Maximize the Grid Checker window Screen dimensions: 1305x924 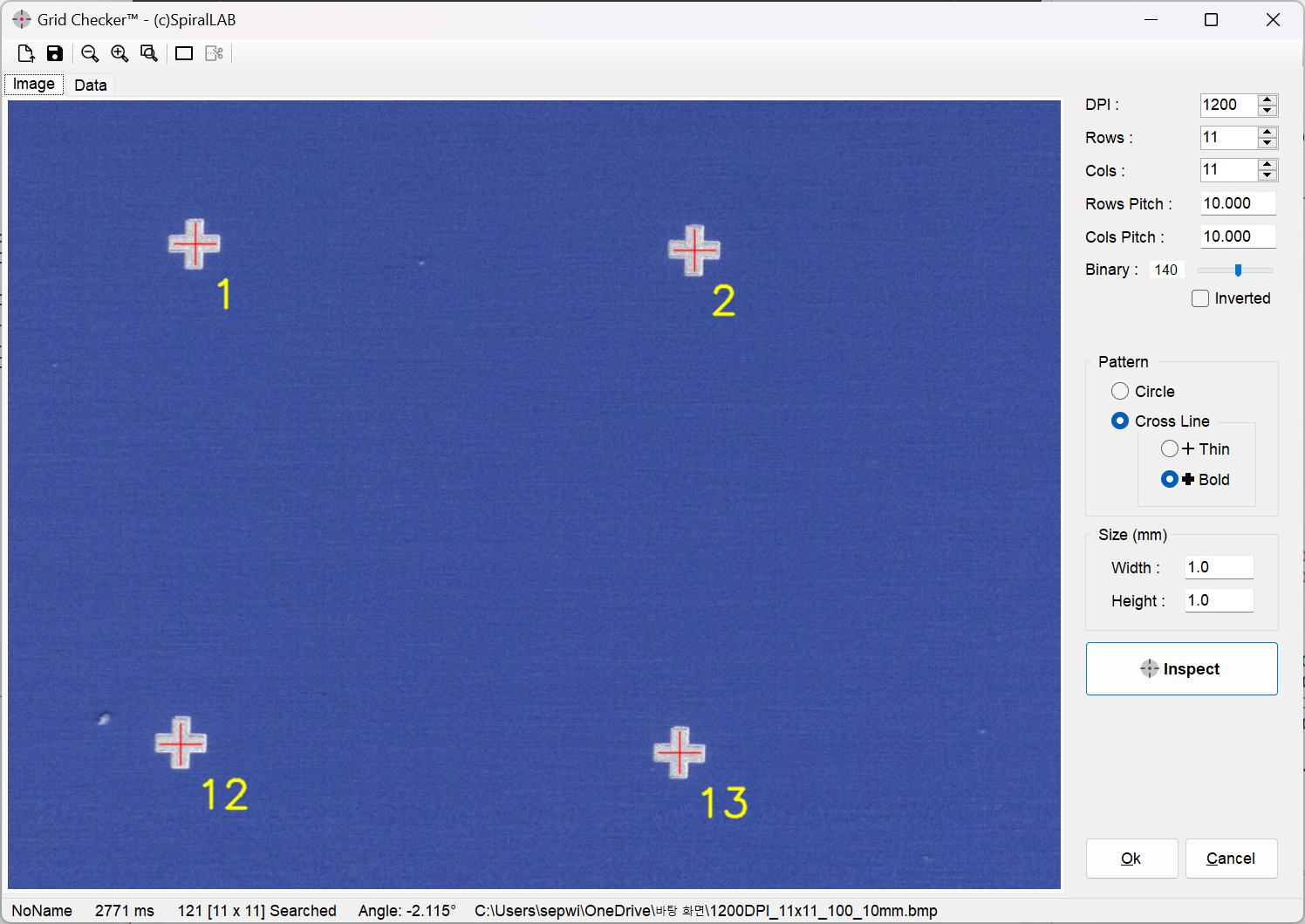1211,19
